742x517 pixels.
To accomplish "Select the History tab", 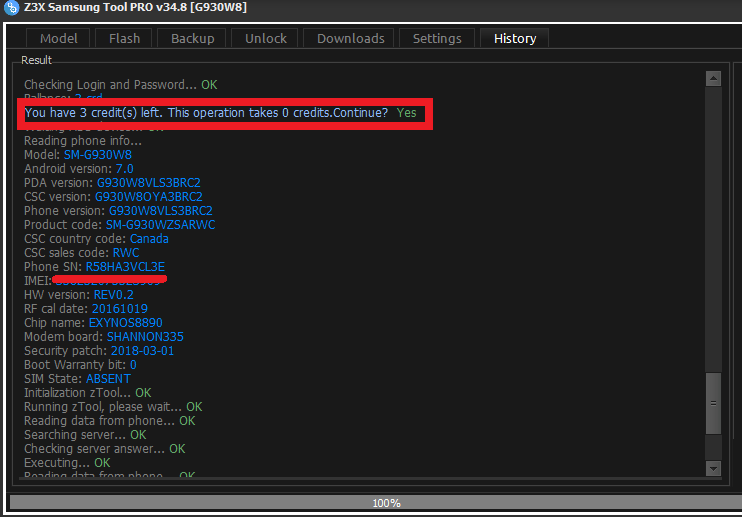I will pyautogui.click(x=514, y=38).
